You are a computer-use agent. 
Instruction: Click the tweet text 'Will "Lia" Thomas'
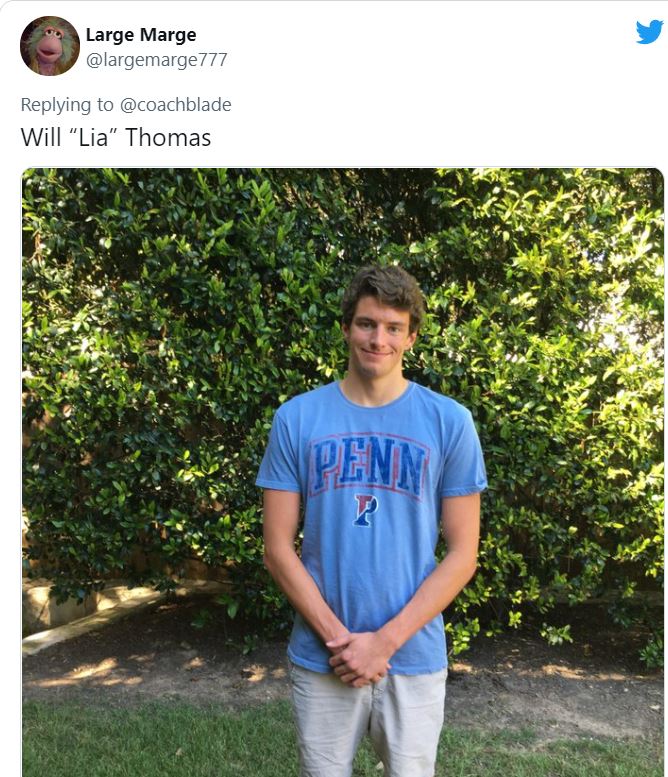(x=116, y=137)
